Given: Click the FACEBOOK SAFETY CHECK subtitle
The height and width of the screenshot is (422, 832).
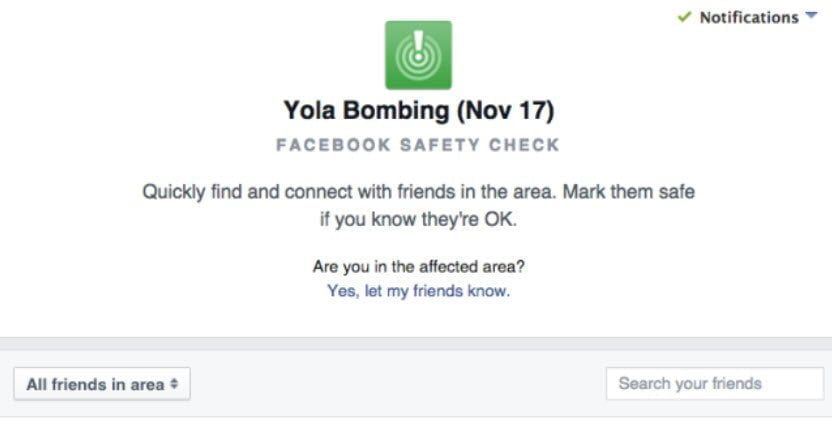Looking at the screenshot, I should tap(418, 145).
